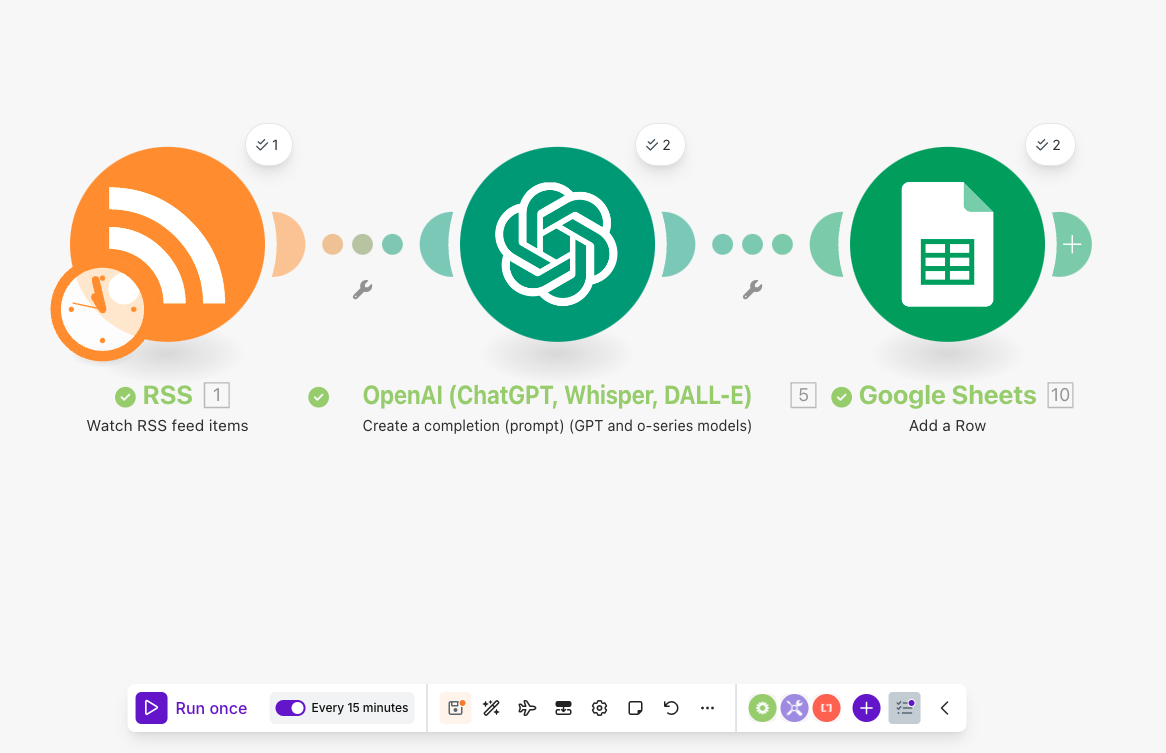Image resolution: width=1166 pixels, height=753 pixels.
Task: Open filter wrench between RSS and OpenAI
Action: (362, 289)
